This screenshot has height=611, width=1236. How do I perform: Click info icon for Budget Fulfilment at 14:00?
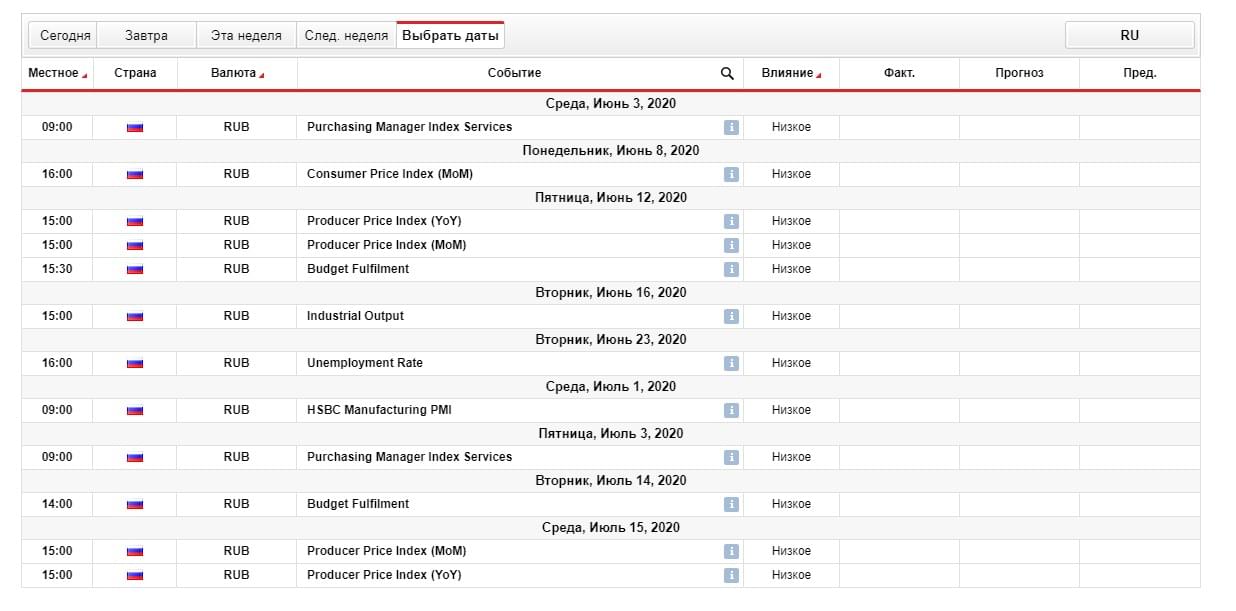731,504
